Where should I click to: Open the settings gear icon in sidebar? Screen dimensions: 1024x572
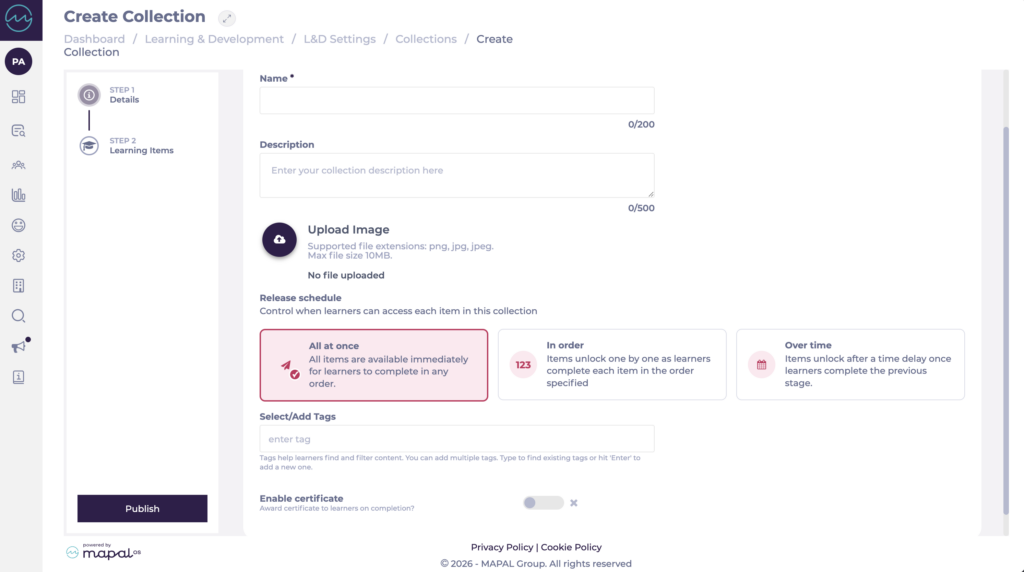click(18, 255)
